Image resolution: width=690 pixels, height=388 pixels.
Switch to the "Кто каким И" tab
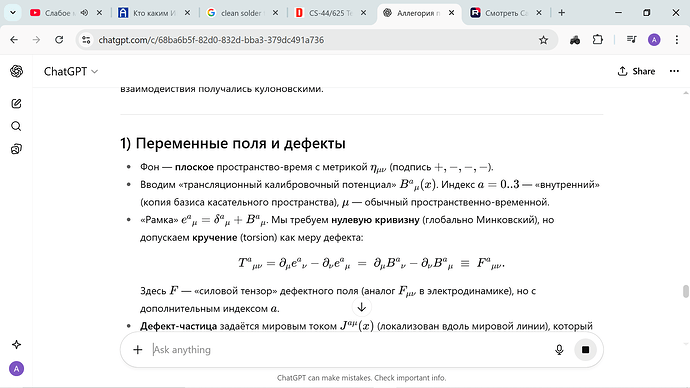[154, 13]
